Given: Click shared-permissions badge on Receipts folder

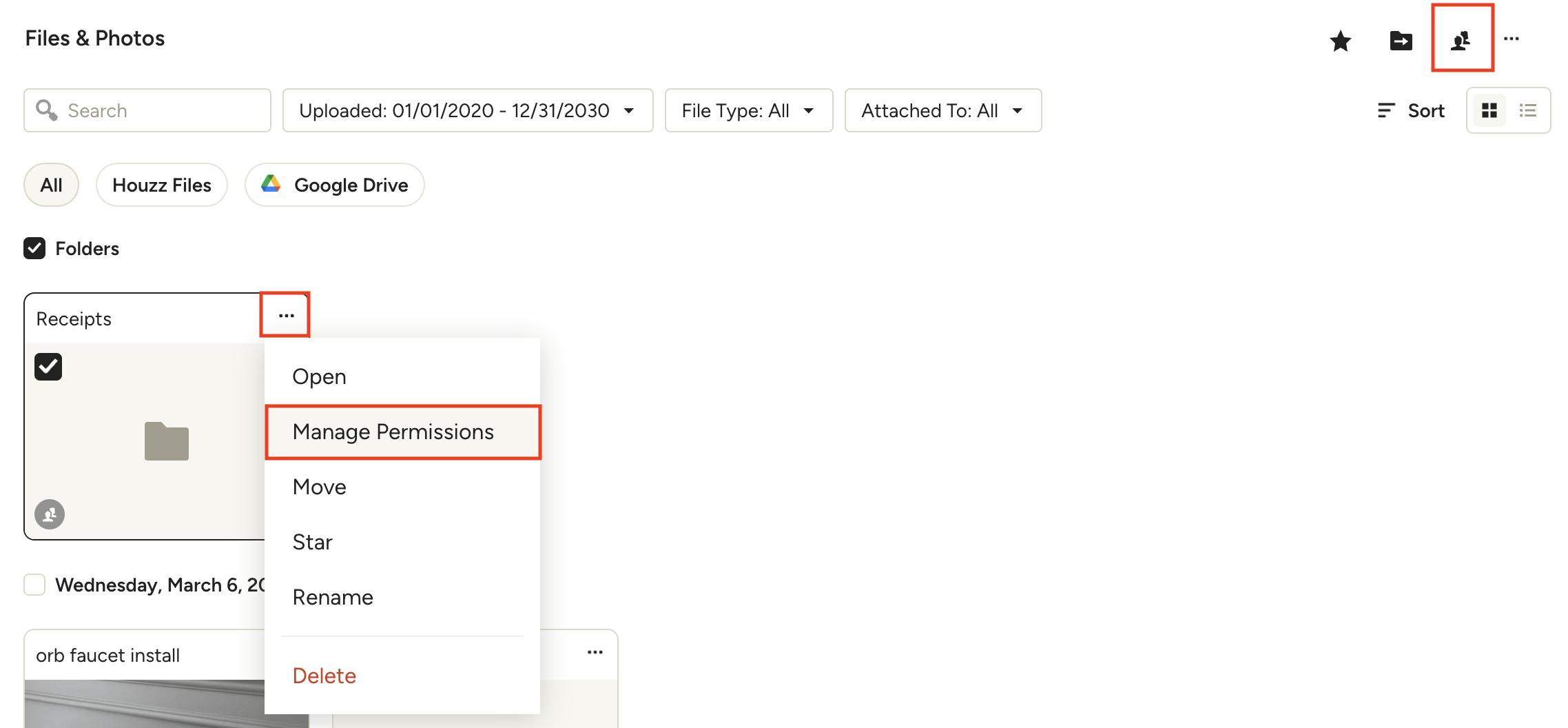Looking at the screenshot, I should pos(50,514).
